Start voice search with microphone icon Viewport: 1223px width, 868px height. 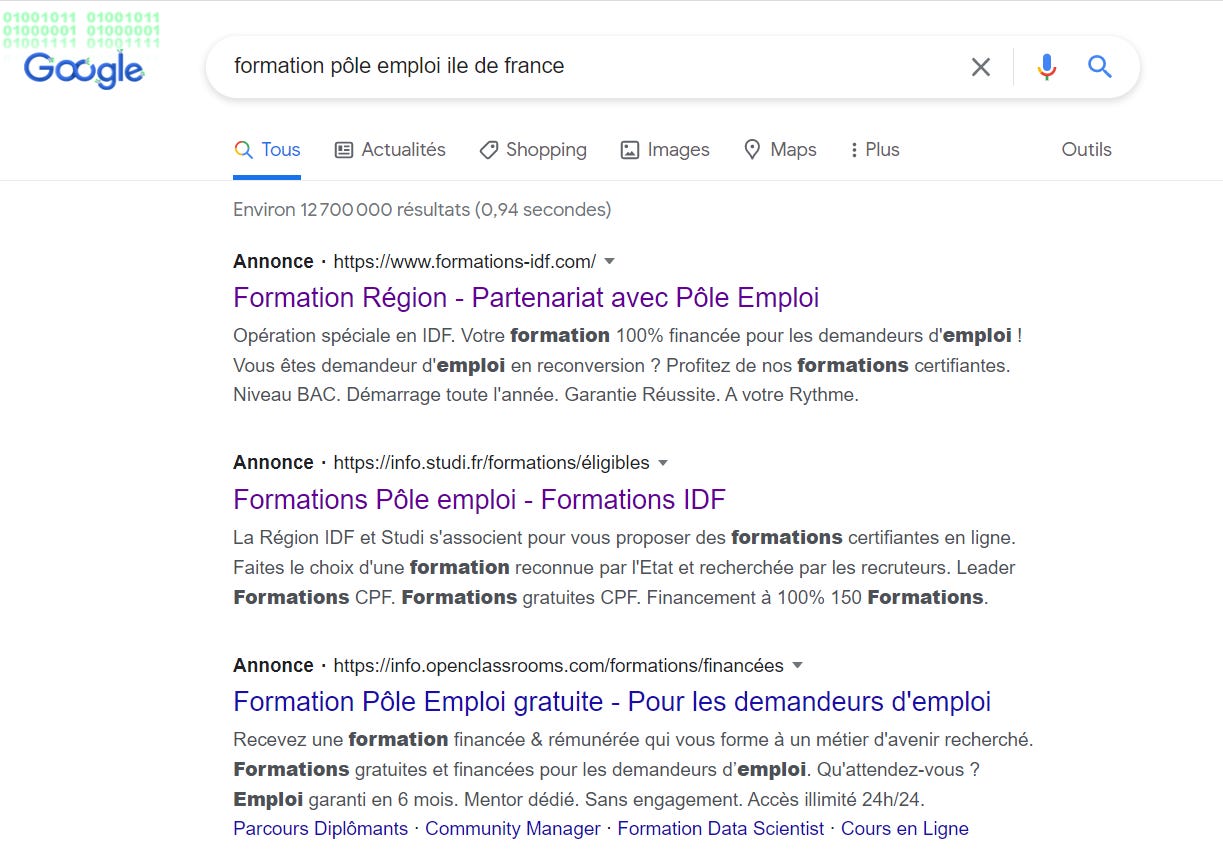pos(1046,67)
